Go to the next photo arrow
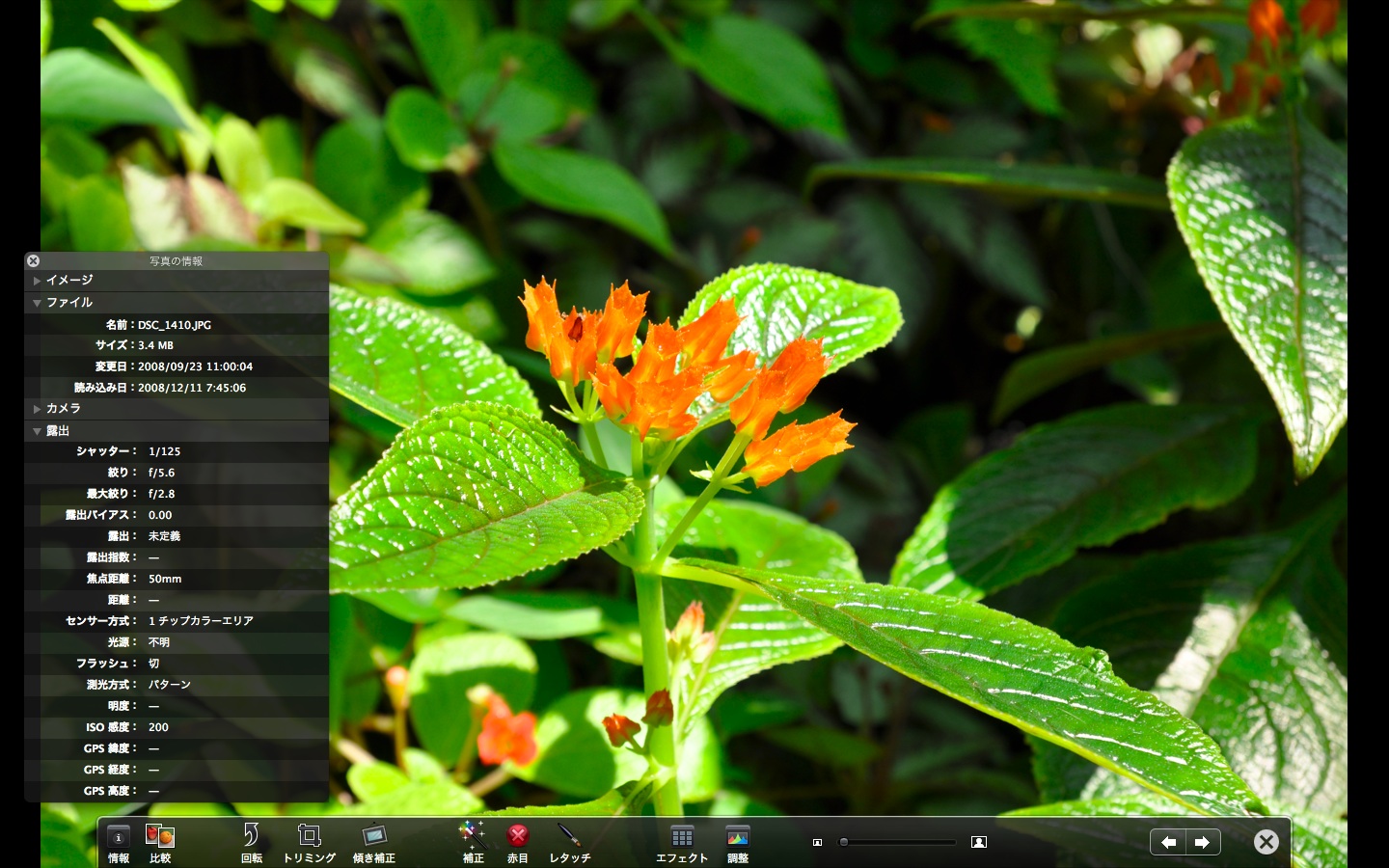 (x=1203, y=842)
